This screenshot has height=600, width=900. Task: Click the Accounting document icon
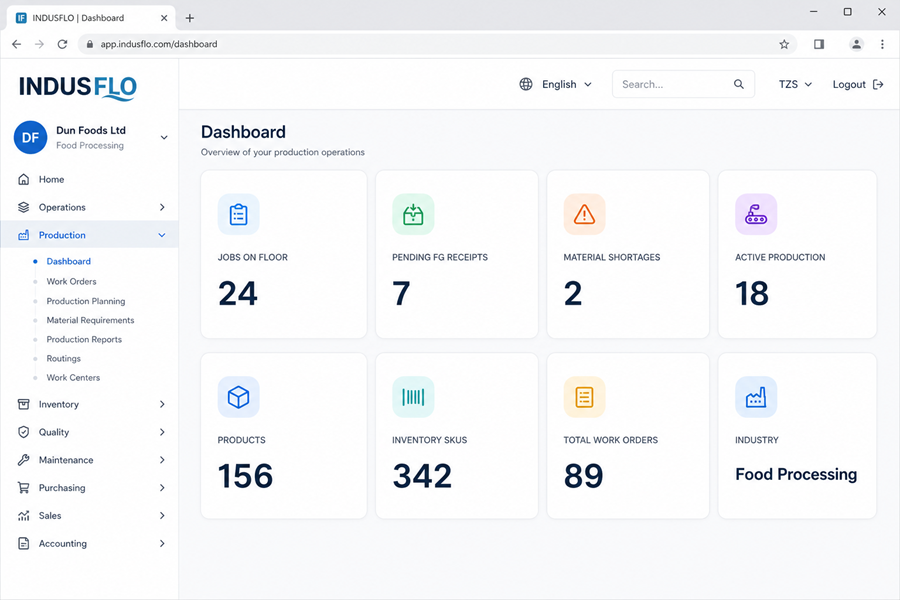24,543
